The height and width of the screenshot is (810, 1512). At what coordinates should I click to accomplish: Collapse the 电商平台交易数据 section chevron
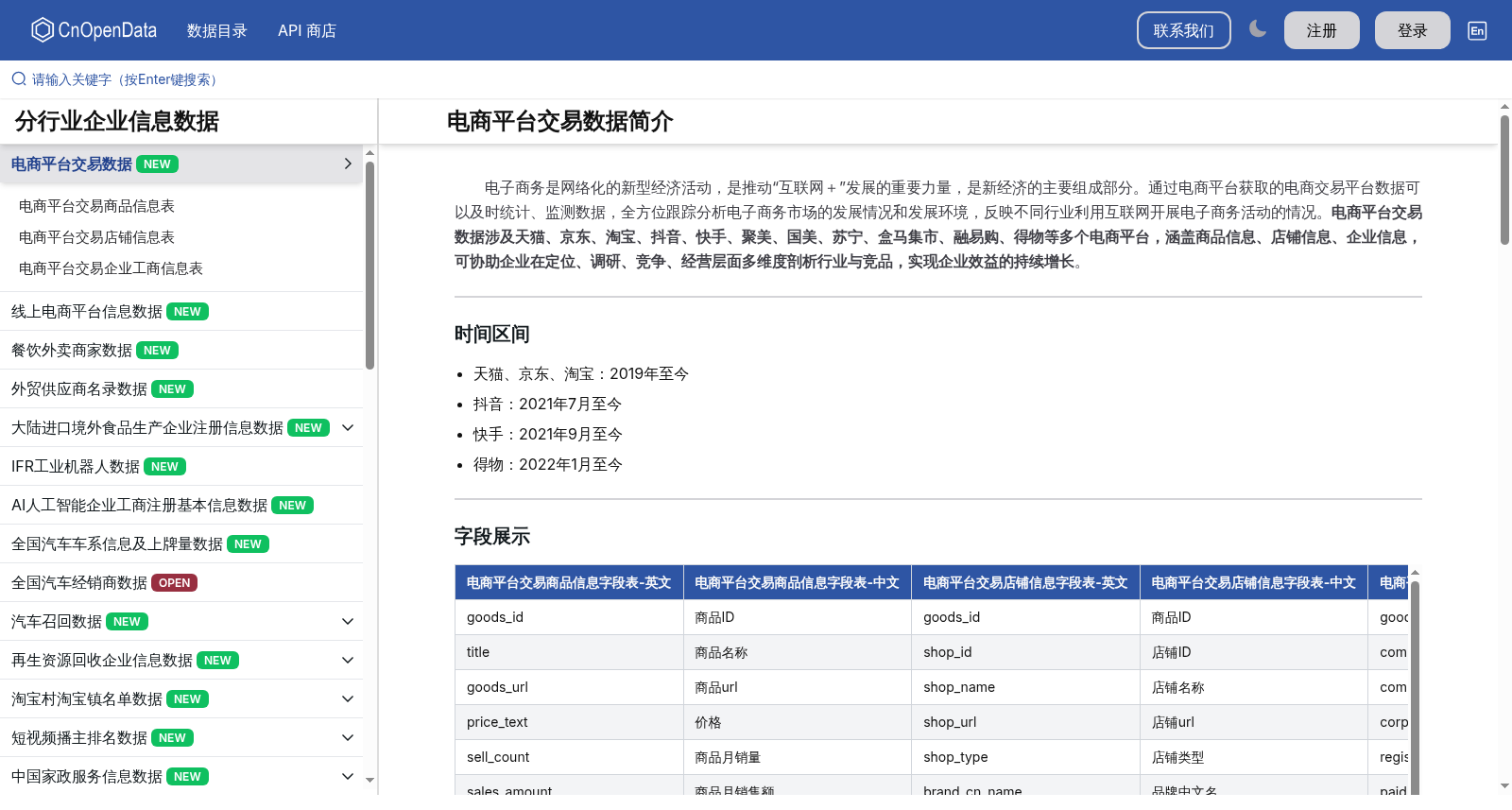348,164
